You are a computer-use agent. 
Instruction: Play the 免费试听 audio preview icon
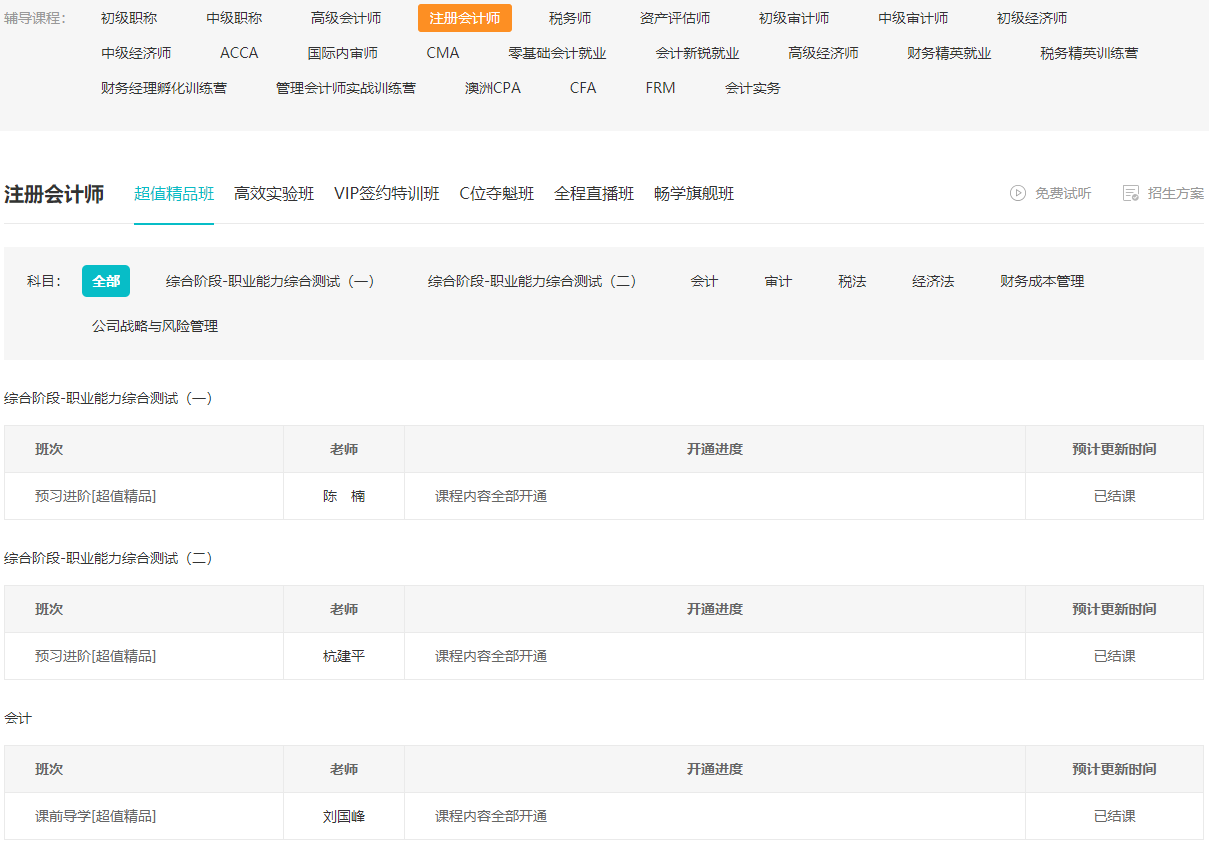coord(1019,195)
